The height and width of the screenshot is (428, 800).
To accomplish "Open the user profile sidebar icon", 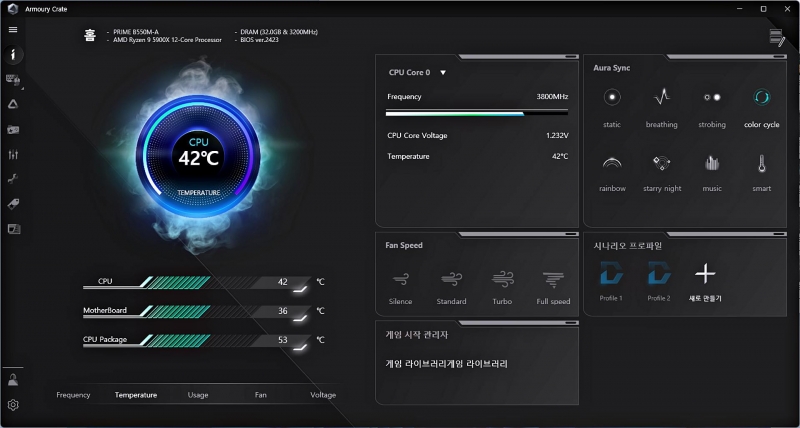I will click(14, 380).
